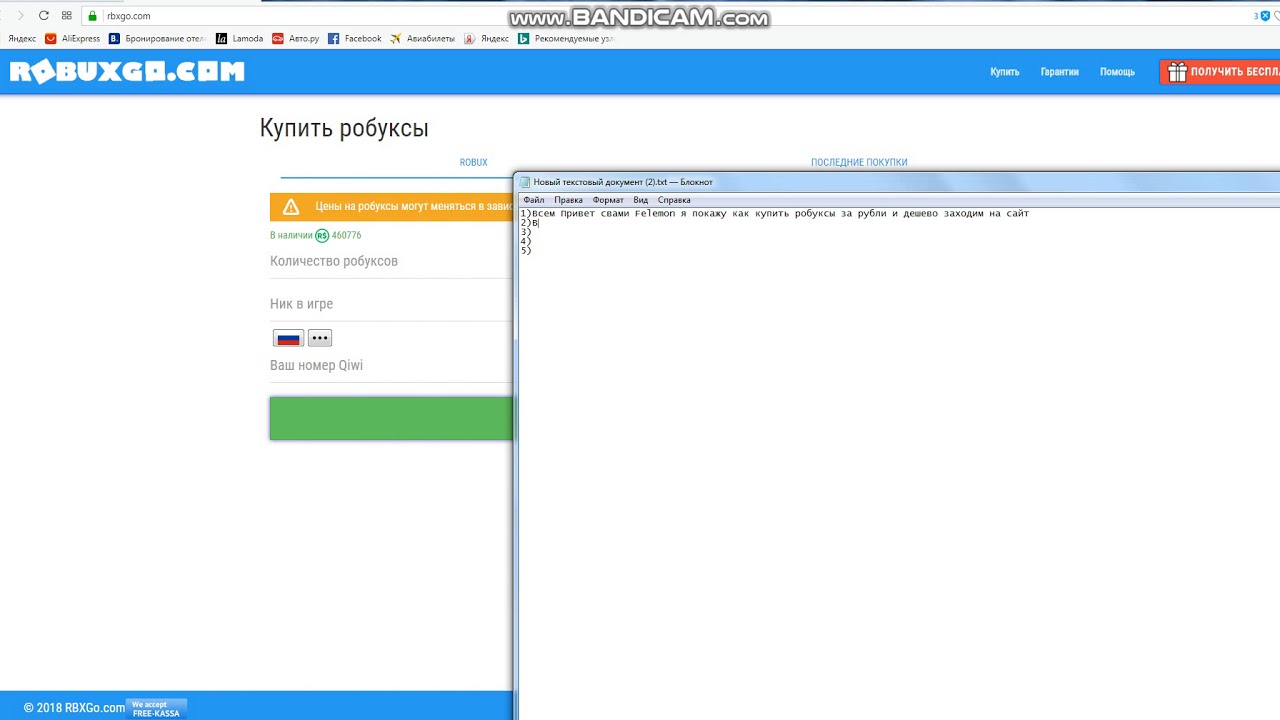Open the Вид menu in Notepad
Image resolution: width=1280 pixels, height=720 pixels.
(x=640, y=200)
